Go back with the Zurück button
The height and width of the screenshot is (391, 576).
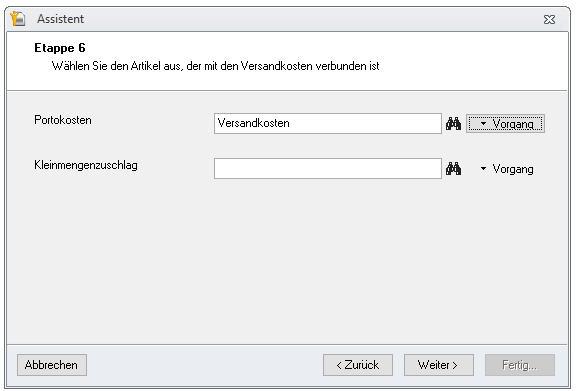[x=358, y=365]
